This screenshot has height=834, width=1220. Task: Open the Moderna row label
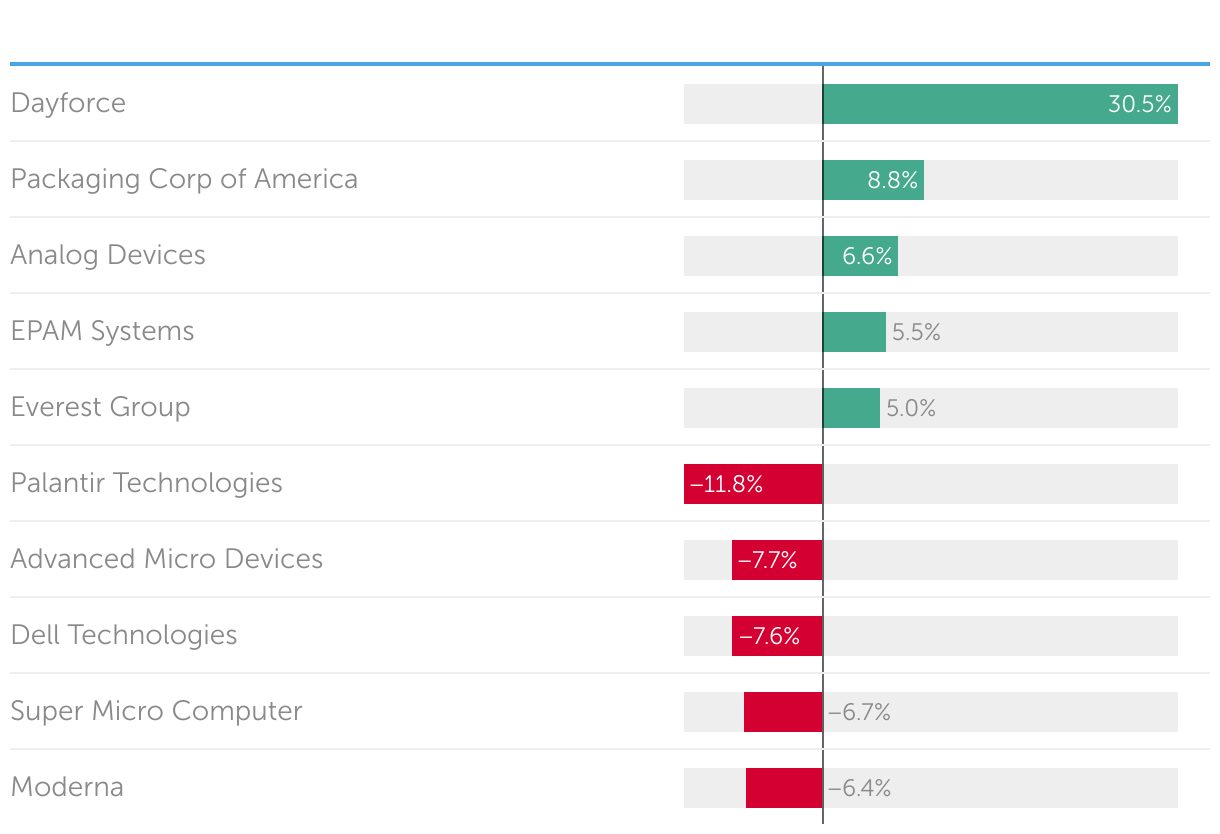[x=67, y=787]
